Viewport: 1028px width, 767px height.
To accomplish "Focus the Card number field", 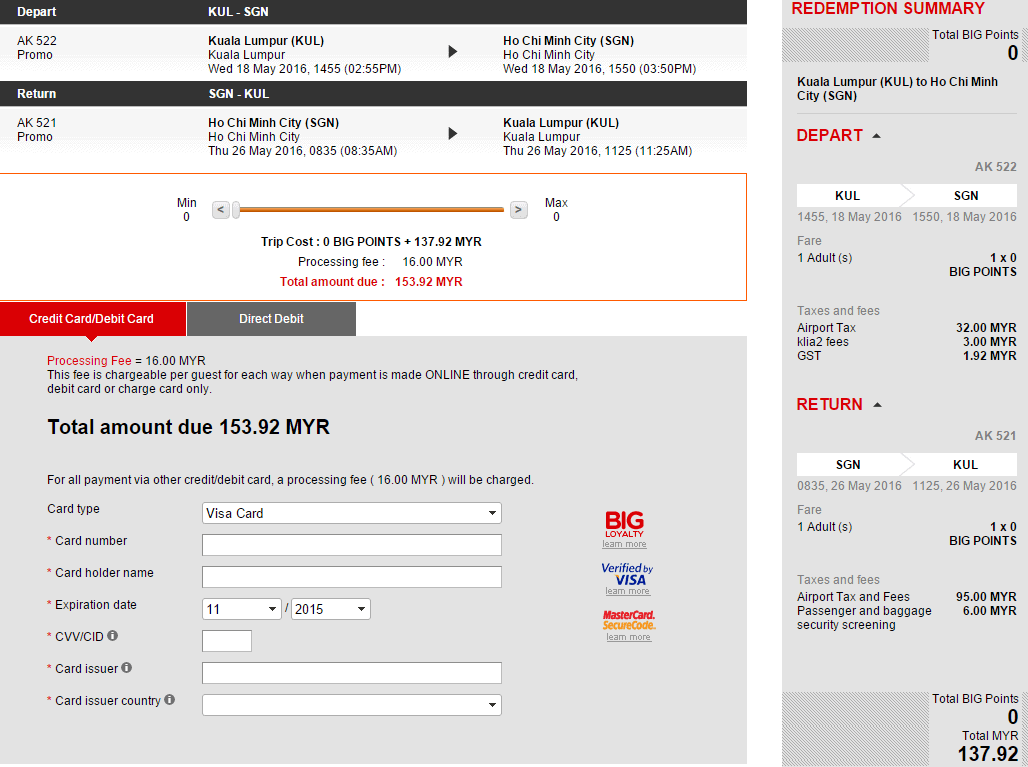I will [x=351, y=545].
